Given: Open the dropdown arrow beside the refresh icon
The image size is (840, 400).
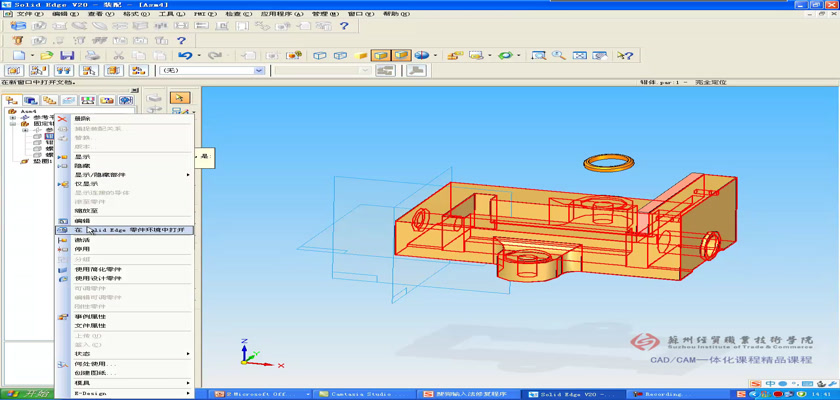Looking at the screenshot, I should pyautogui.click(x=519, y=55).
